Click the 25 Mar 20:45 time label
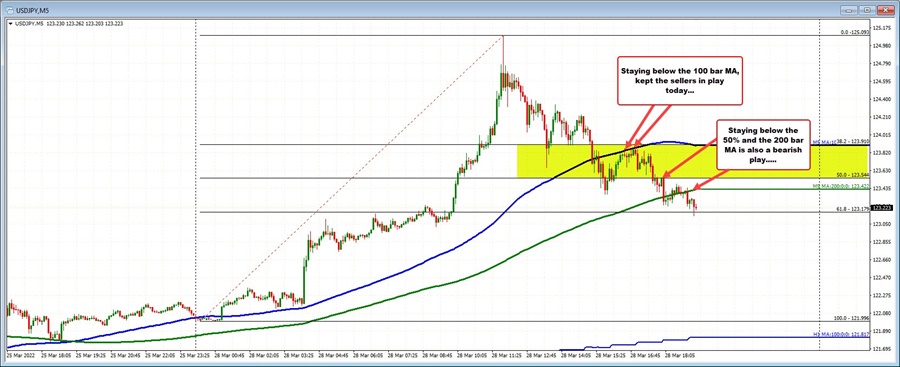900x367 pixels. tap(126, 356)
